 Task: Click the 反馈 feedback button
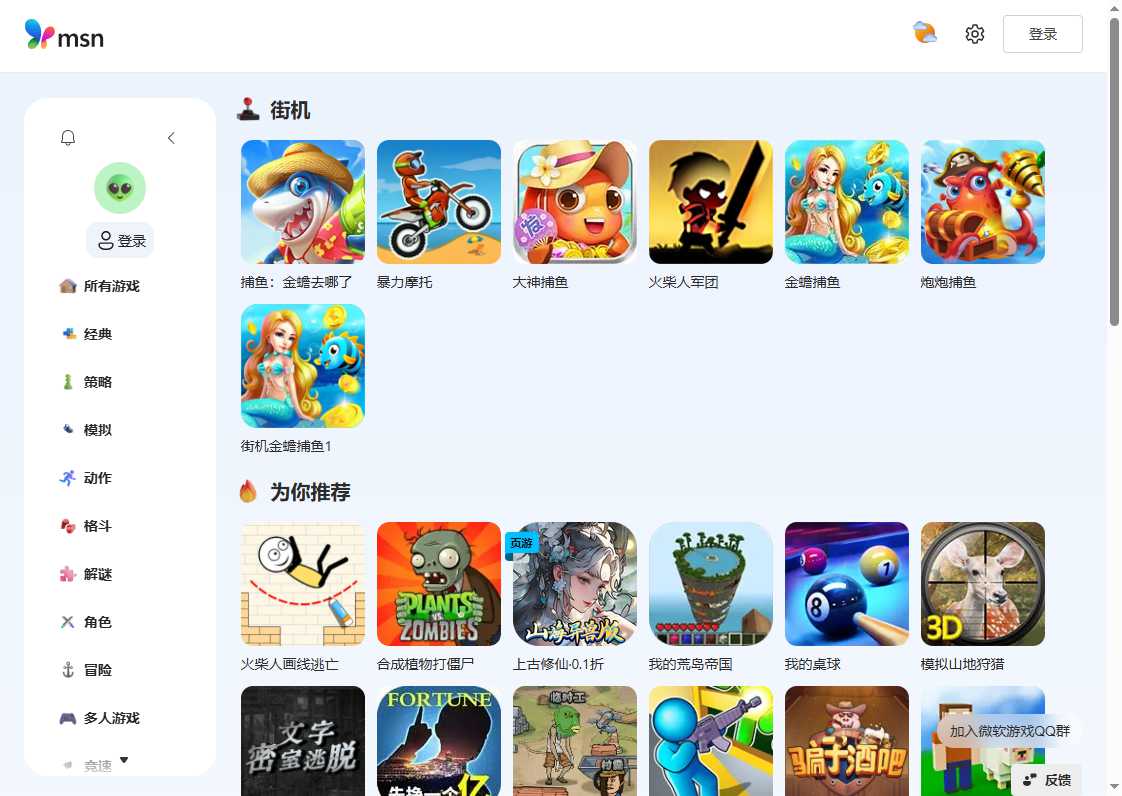pyautogui.click(x=1047, y=780)
